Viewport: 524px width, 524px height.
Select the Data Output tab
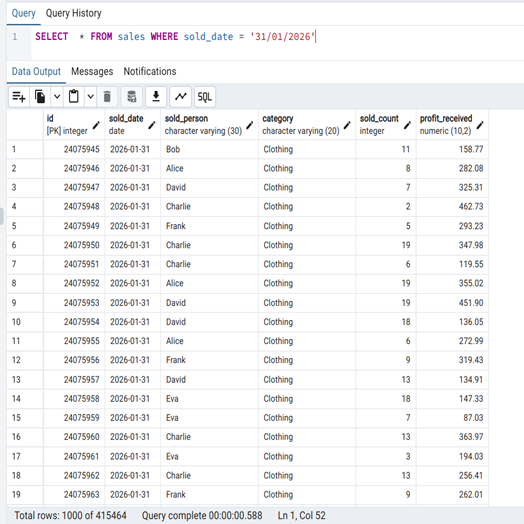[36, 72]
